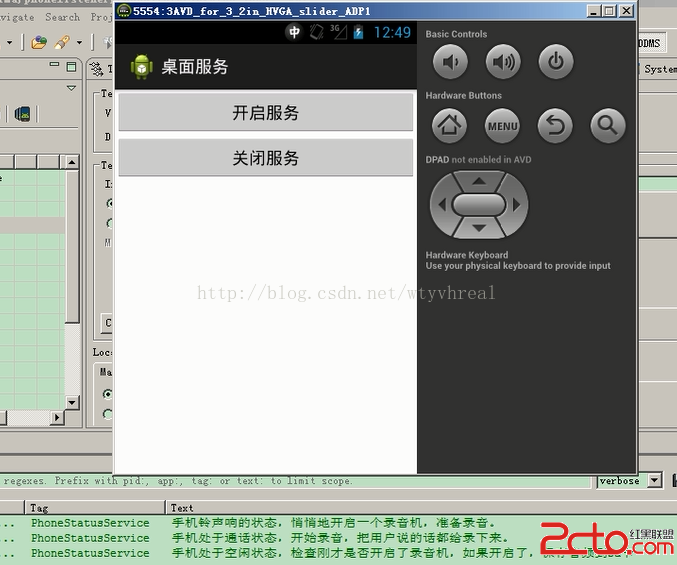Maximize the left Eclipse view panel
Image resolution: width=677 pixels, height=565 pixels.
[71, 66]
